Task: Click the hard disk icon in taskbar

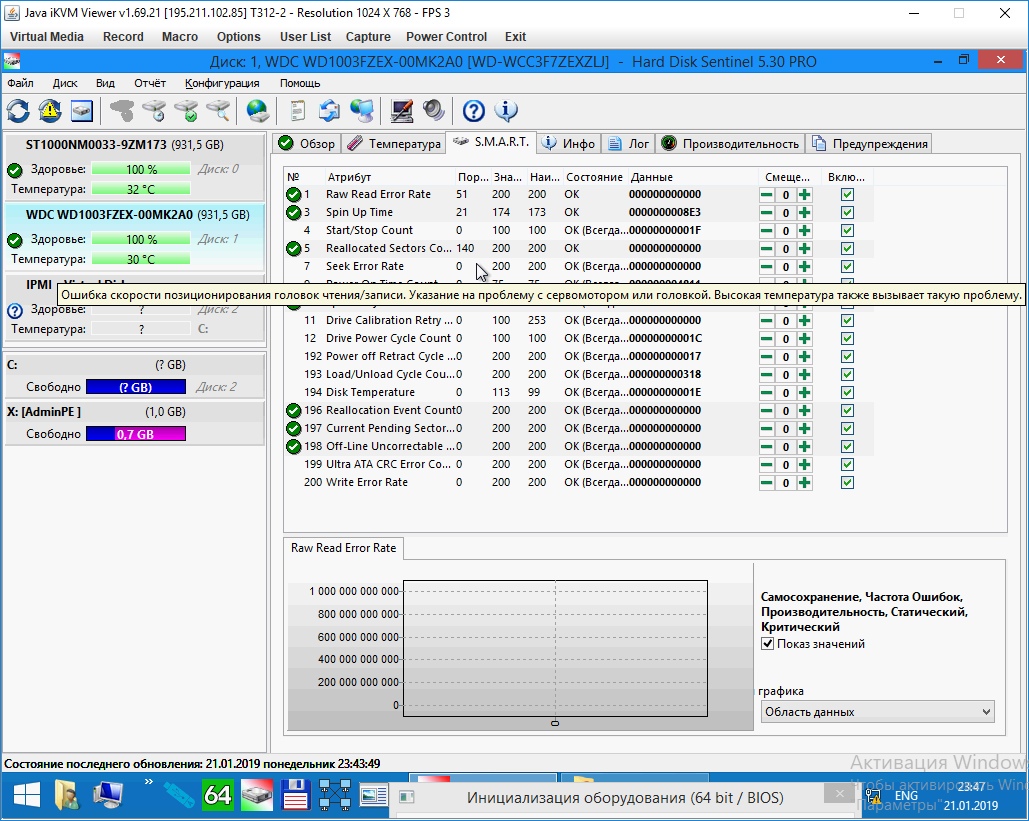Action: pos(257,796)
